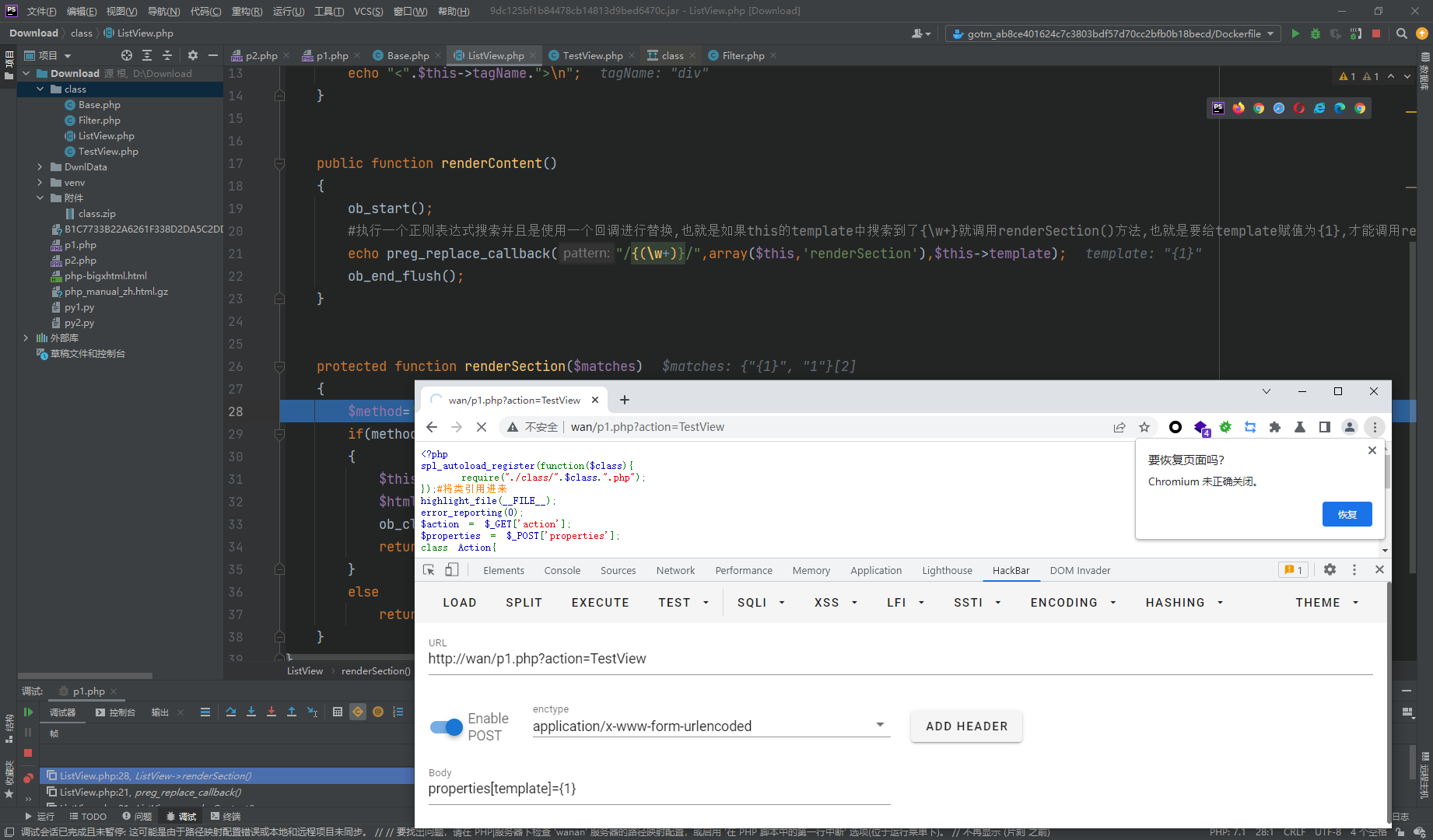Viewport: 1433px width, 840px height.
Task: Open search everywhere with the magnifier icon
Action: coord(1401,33)
